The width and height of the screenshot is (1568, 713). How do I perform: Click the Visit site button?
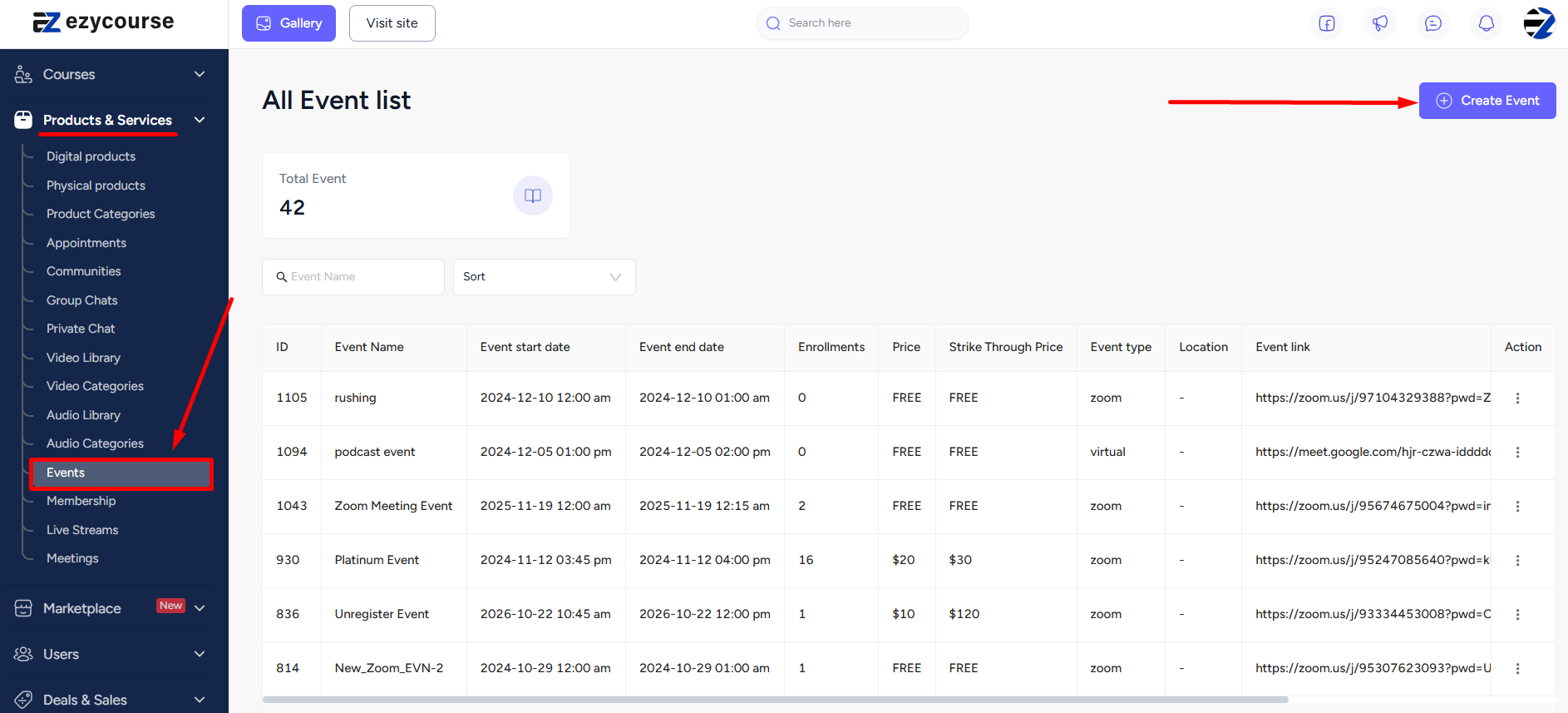[x=392, y=23]
